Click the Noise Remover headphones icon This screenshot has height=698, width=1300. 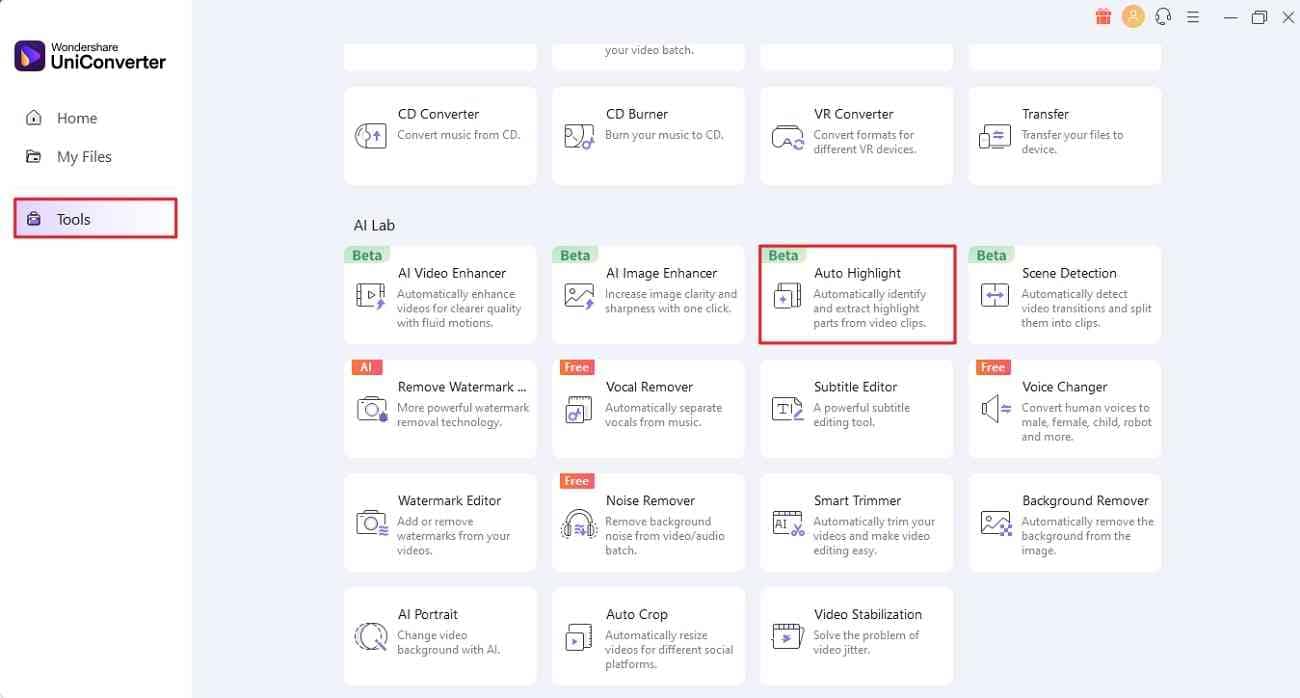pos(579,522)
